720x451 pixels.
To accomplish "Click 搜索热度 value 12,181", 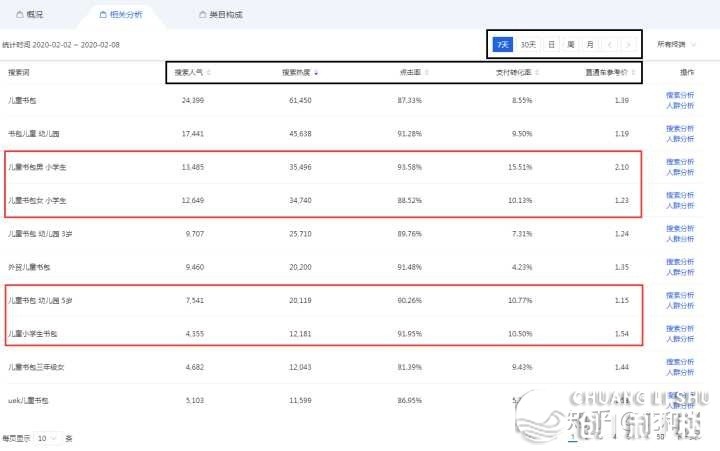I will coord(300,334).
